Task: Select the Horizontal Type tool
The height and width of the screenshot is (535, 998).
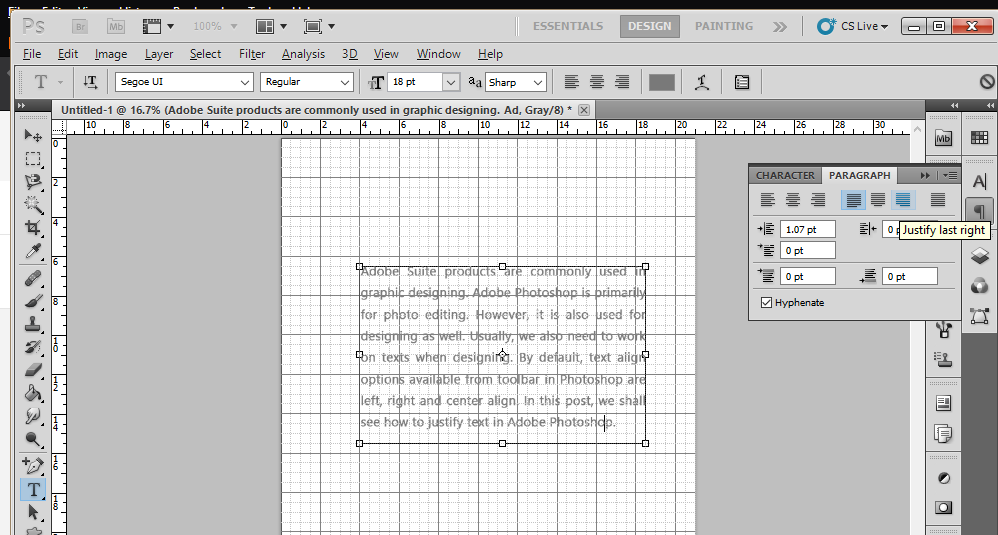Action: pyautogui.click(x=33, y=489)
